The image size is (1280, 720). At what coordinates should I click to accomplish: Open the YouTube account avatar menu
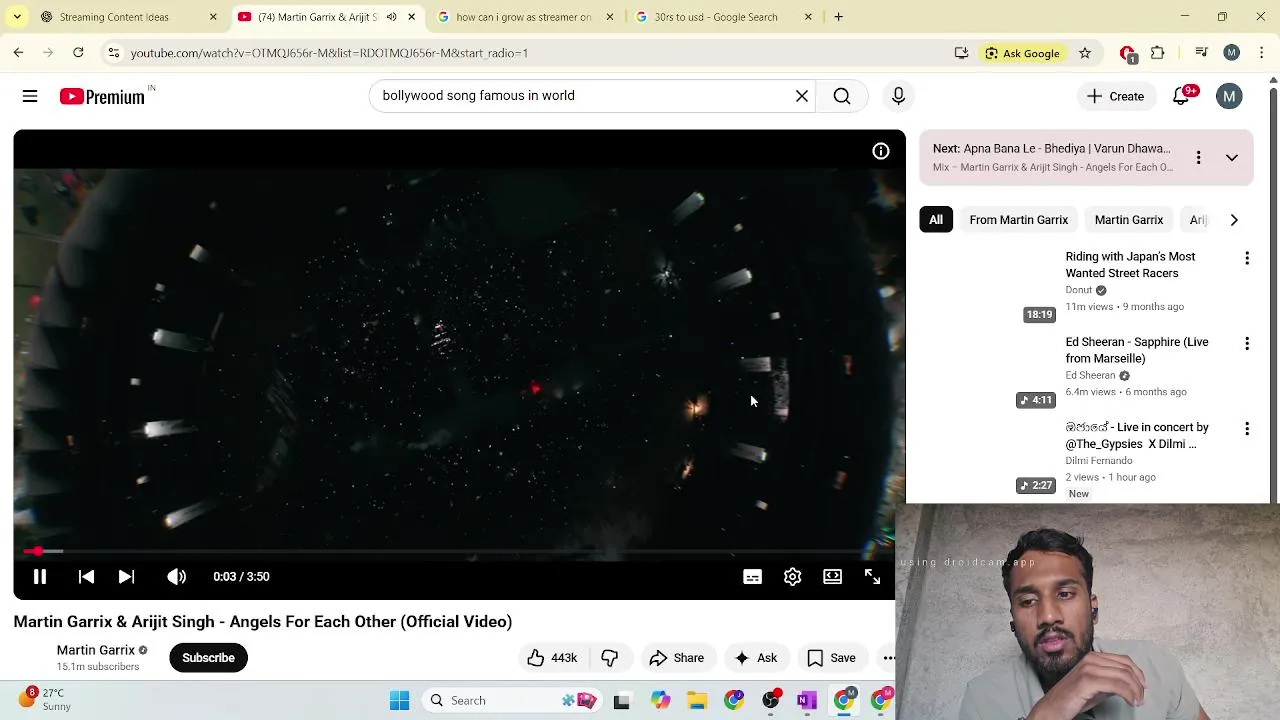pyautogui.click(x=1229, y=96)
